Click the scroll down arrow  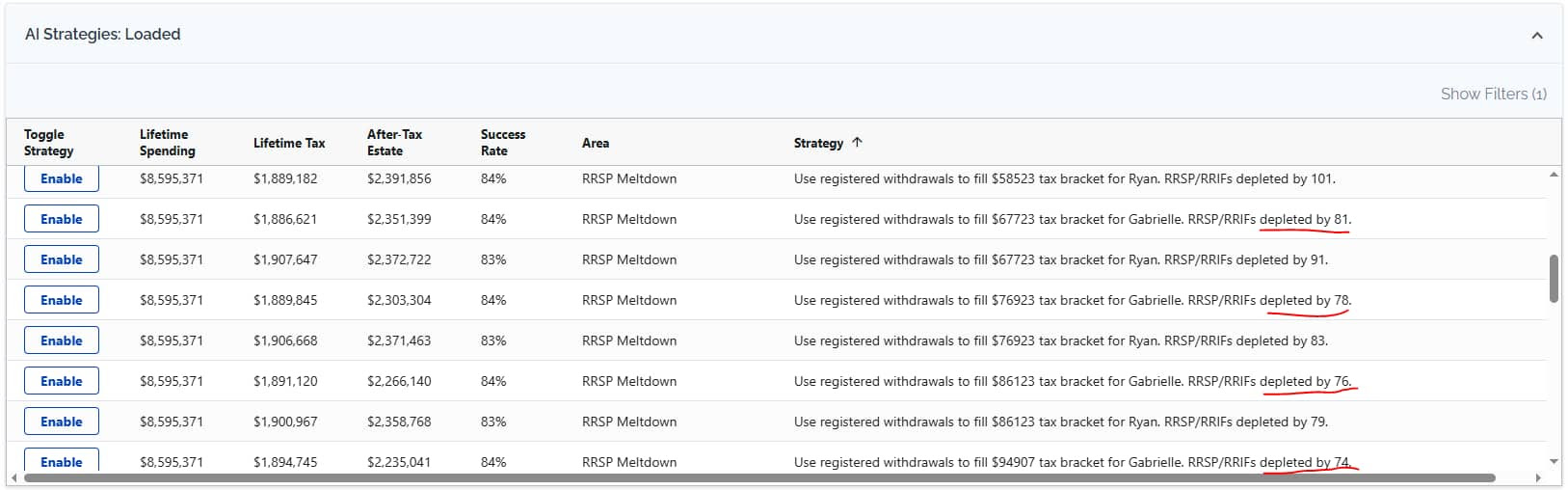pos(1553,462)
